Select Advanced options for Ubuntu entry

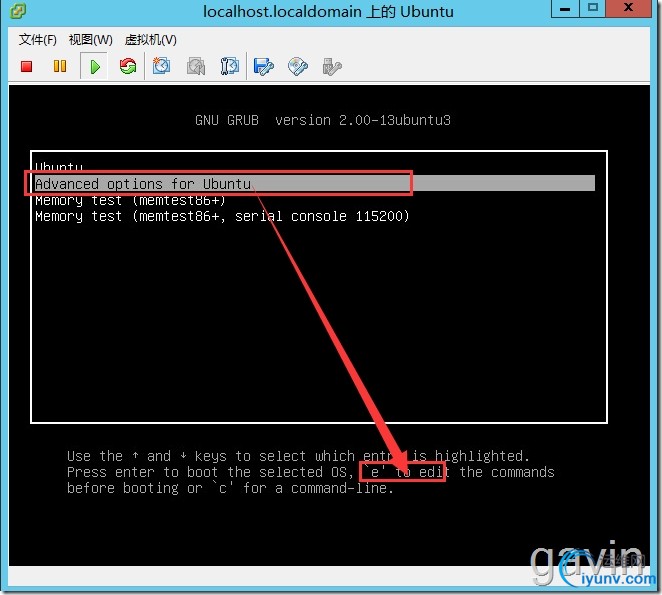(315, 183)
